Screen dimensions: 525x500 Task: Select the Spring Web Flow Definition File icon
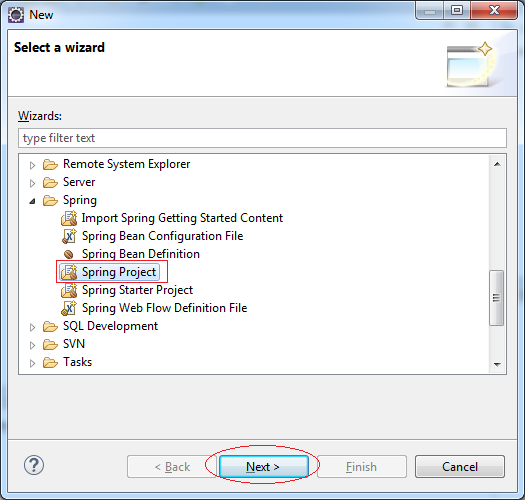tap(69, 308)
